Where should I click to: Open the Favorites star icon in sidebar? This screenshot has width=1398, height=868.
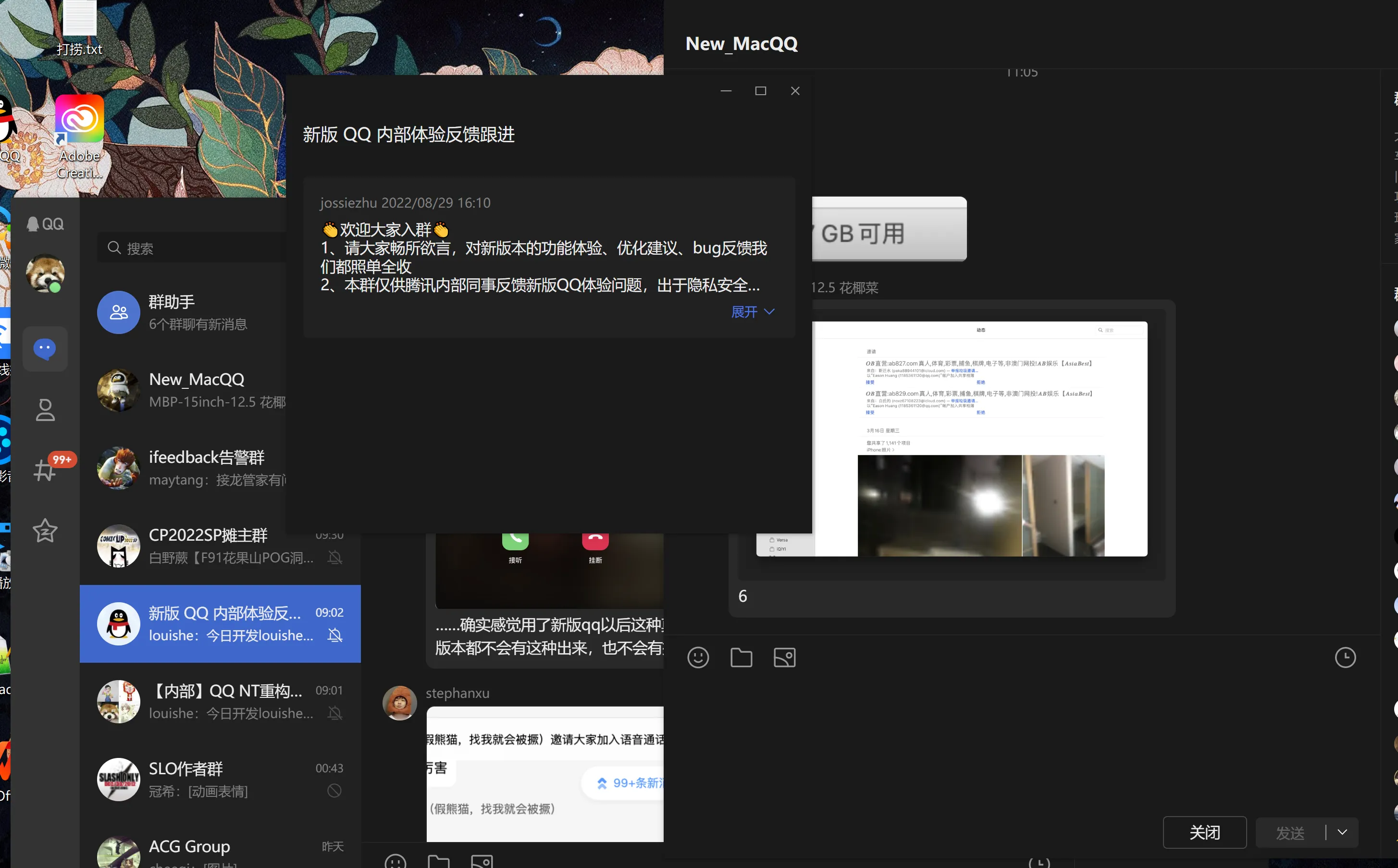45,531
